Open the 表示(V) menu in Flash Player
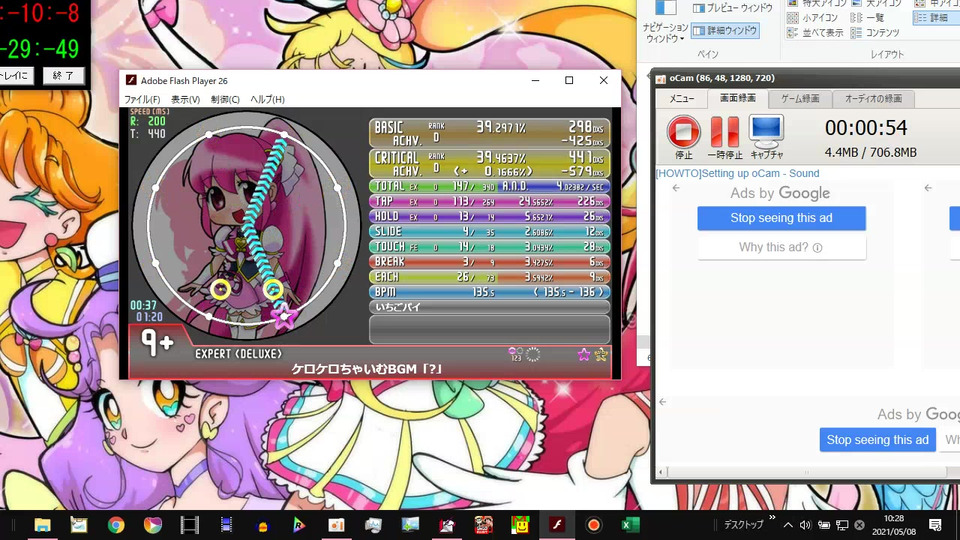960x540 pixels. coord(185,99)
